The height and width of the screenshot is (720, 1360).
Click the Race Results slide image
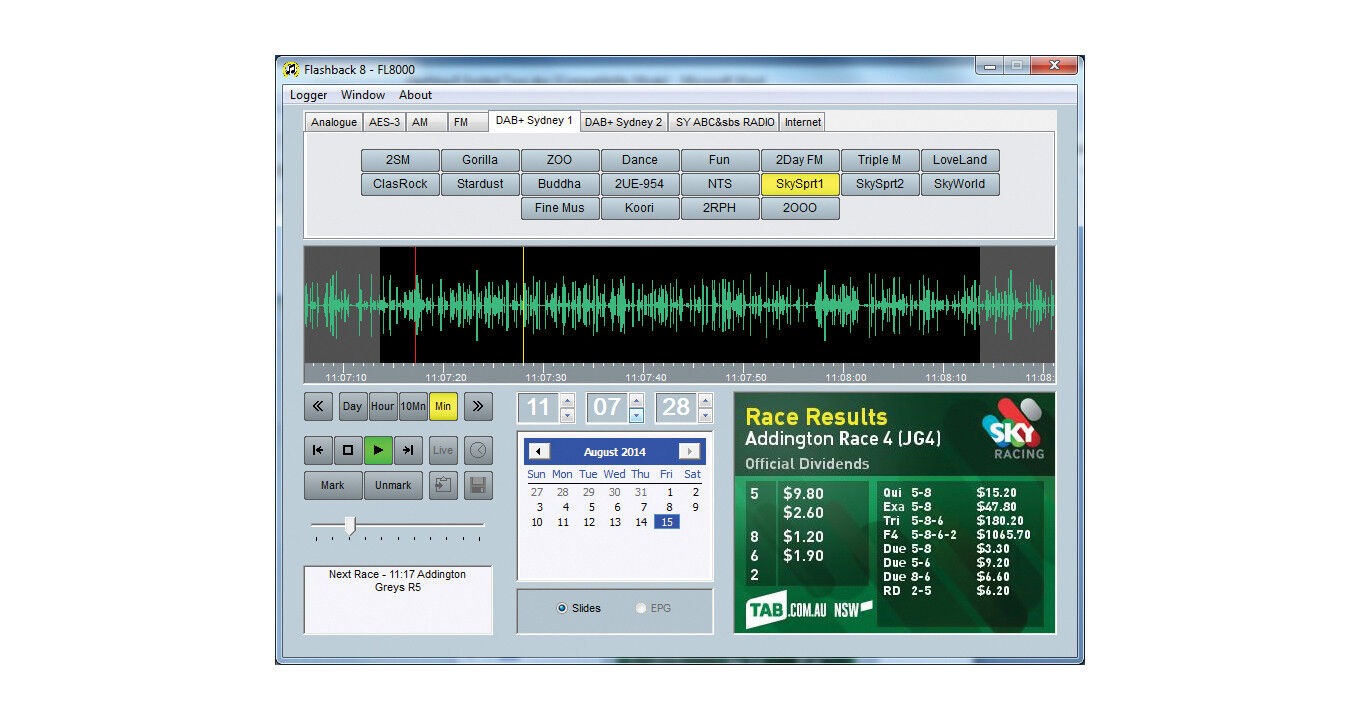tap(894, 512)
